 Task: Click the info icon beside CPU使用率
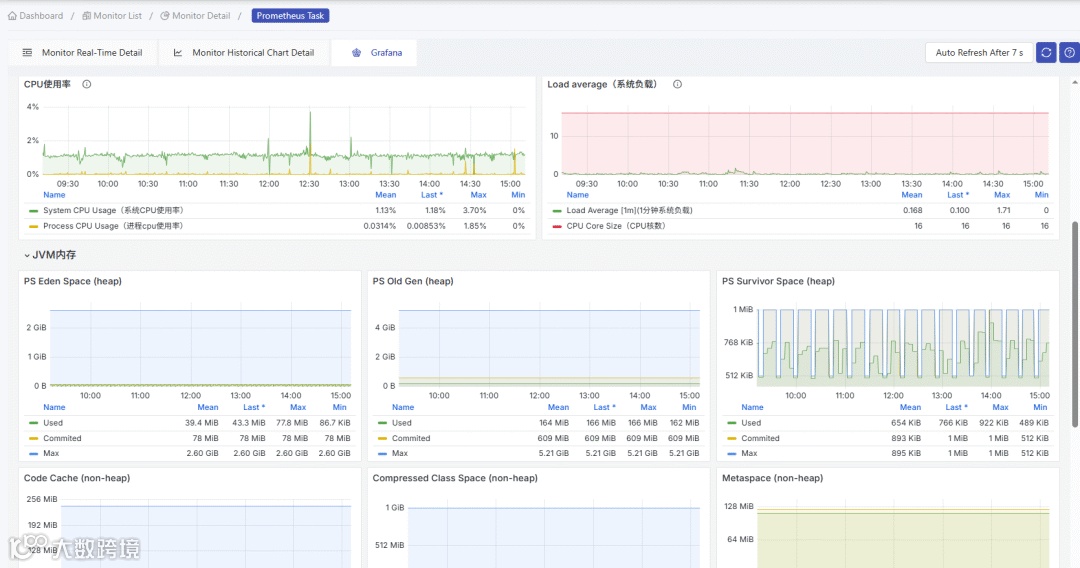[x=87, y=84]
